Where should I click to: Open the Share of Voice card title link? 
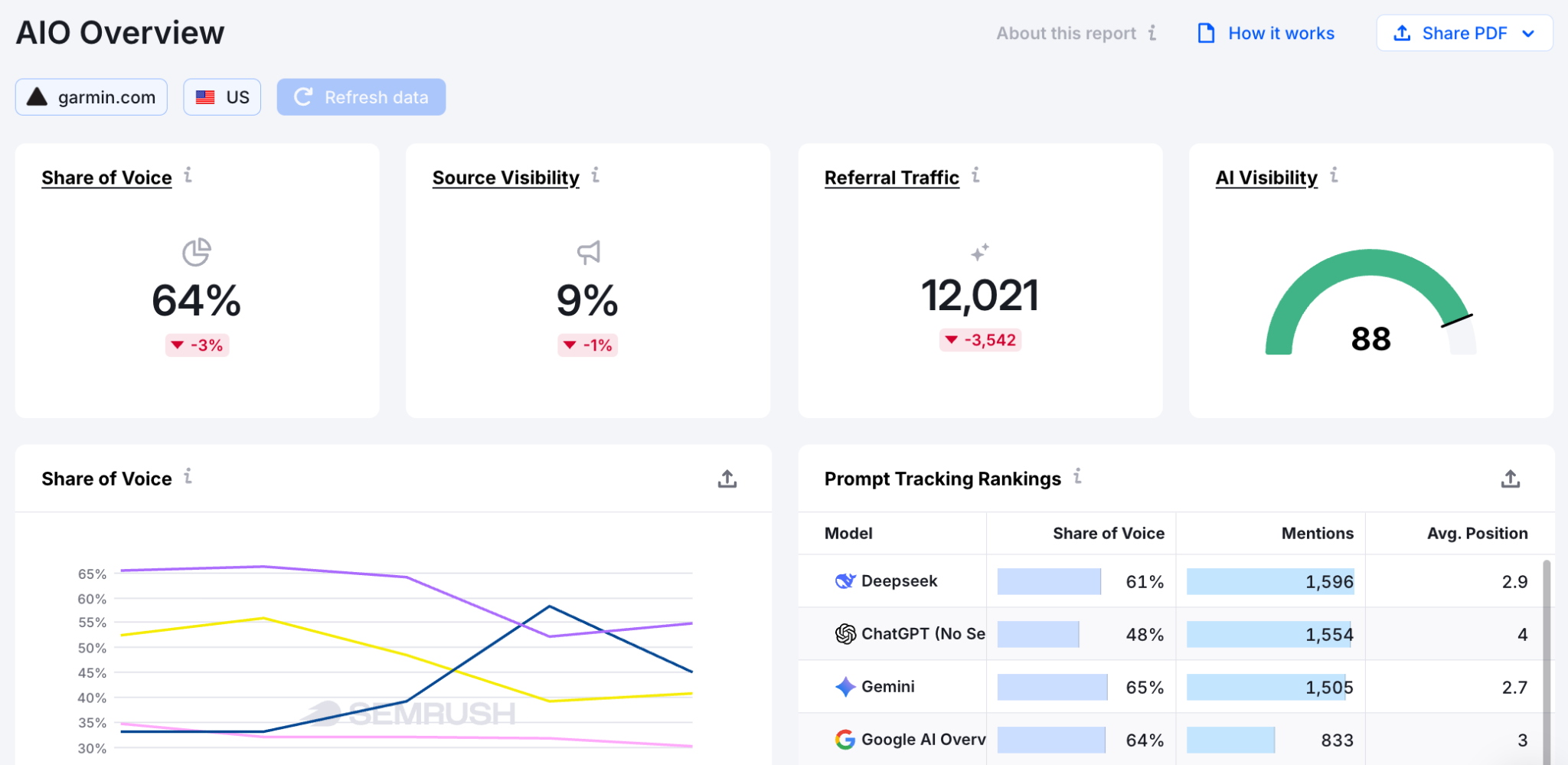pyautogui.click(x=106, y=178)
